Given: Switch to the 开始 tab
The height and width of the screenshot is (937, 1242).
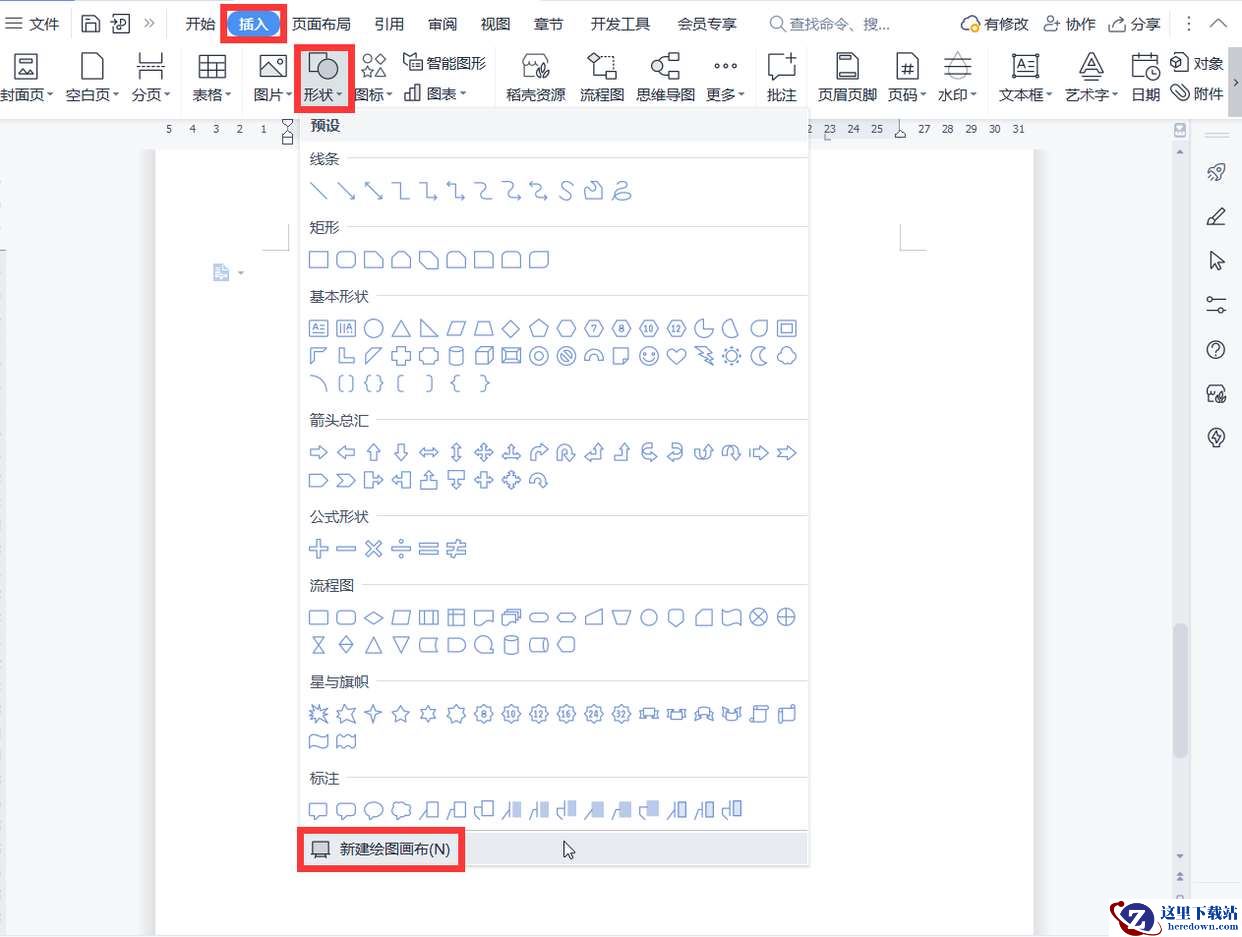Looking at the screenshot, I should click(200, 24).
